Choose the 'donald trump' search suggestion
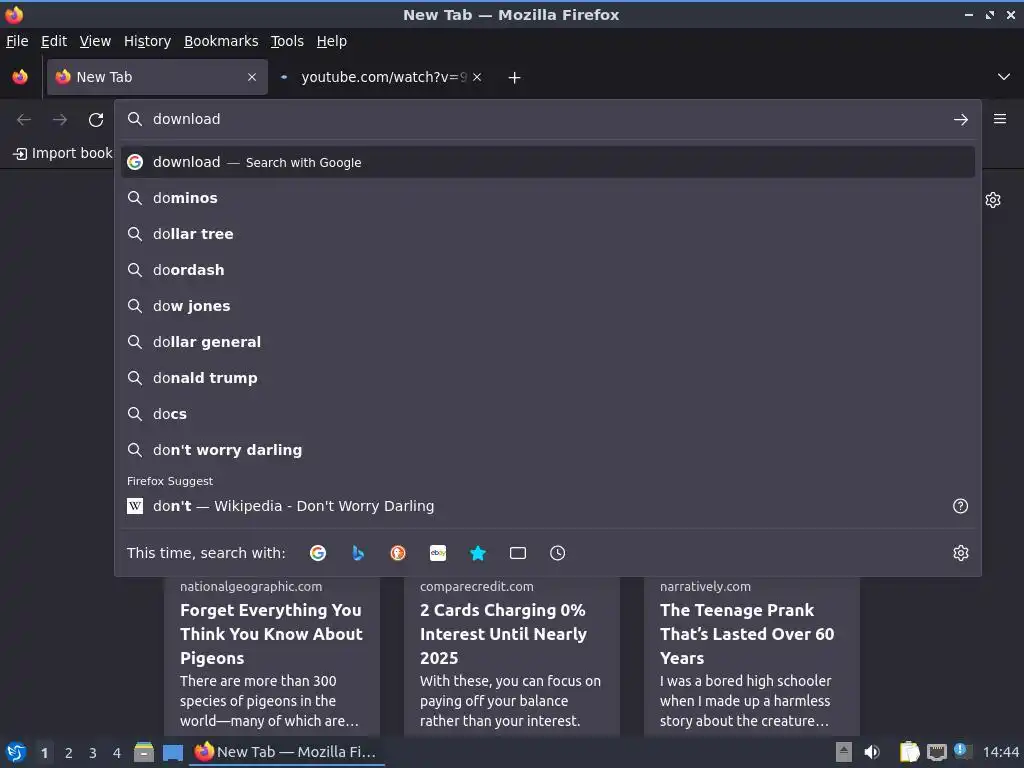Viewport: 1024px width, 768px height. click(x=548, y=377)
